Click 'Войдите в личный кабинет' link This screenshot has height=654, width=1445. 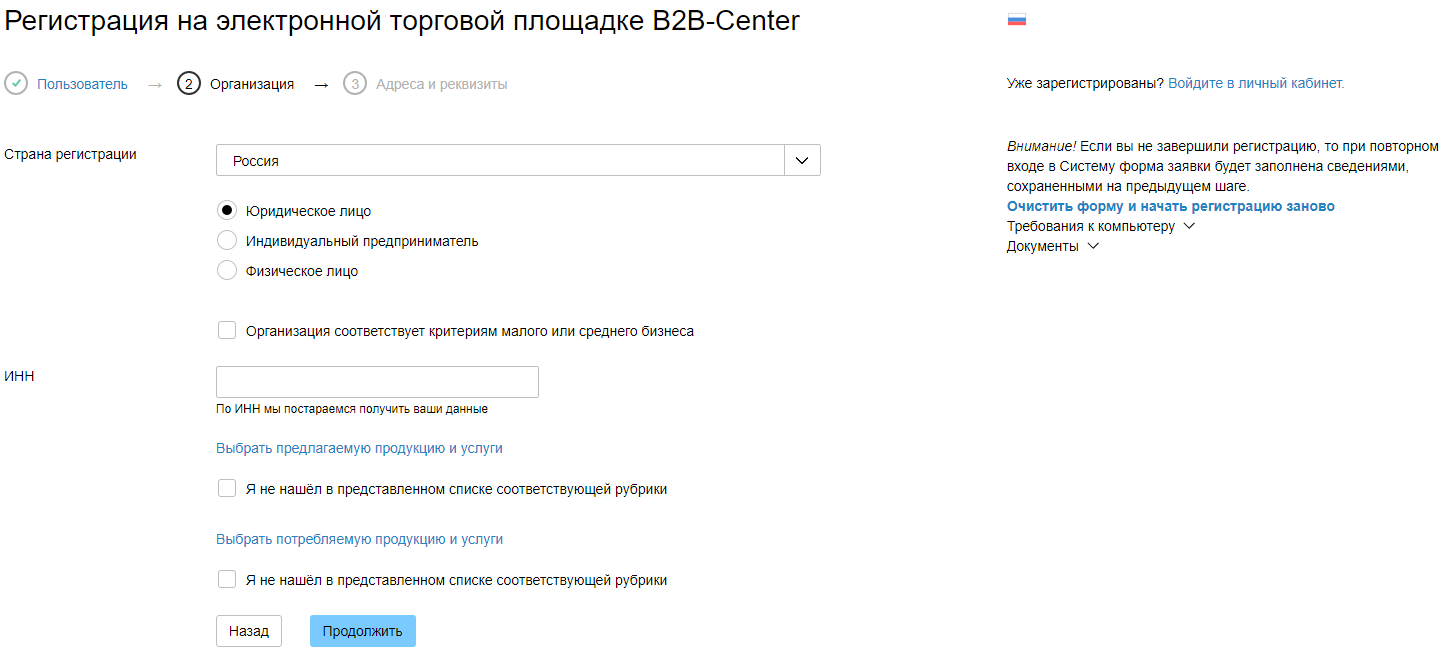coord(1255,84)
